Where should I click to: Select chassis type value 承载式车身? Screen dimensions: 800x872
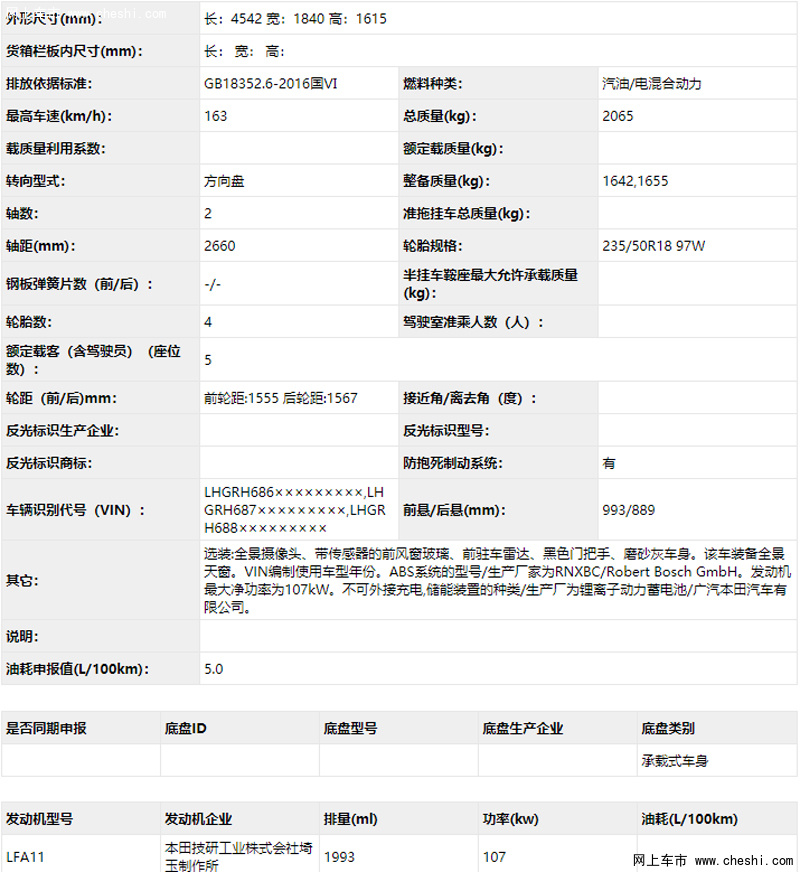[674, 761]
